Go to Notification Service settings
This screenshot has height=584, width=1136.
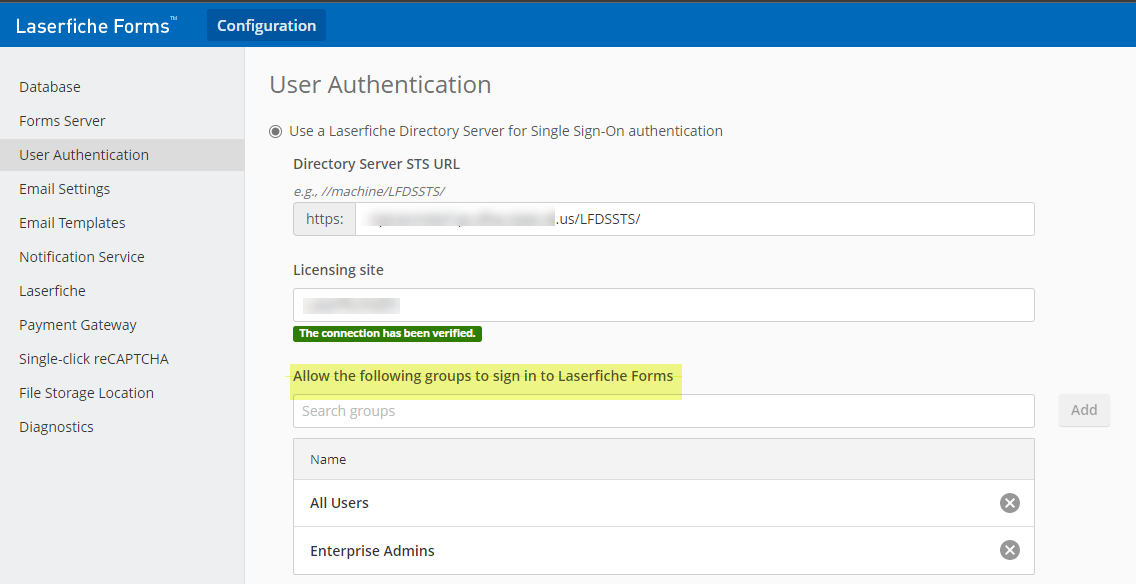pos(82,257)
